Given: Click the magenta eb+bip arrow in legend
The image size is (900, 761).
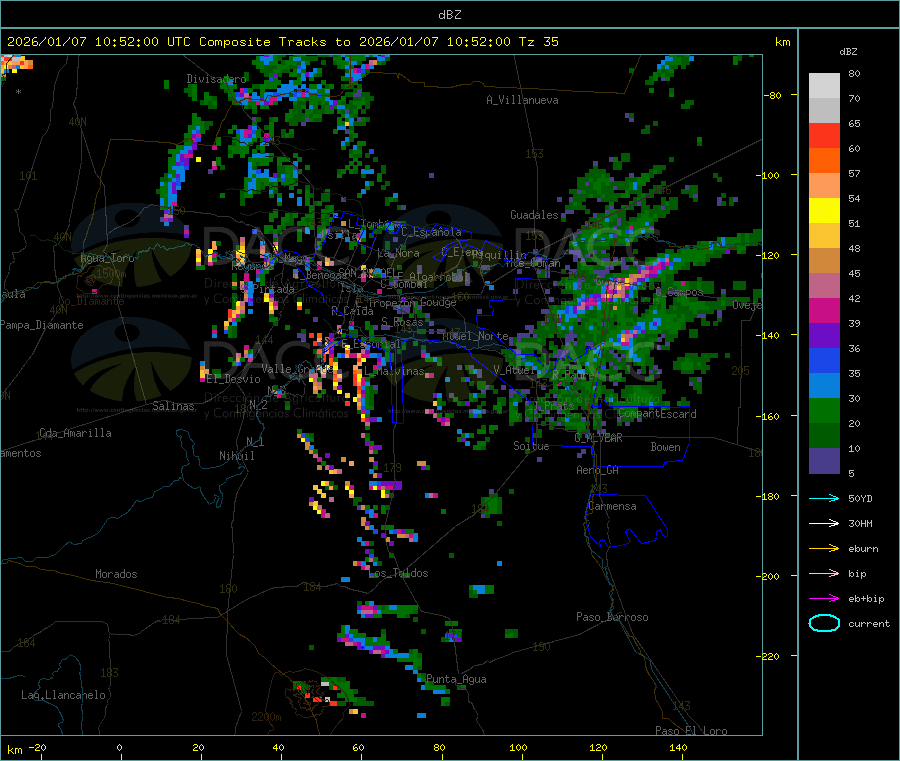Looking at the screenshot, I should [x=824, y=598].
